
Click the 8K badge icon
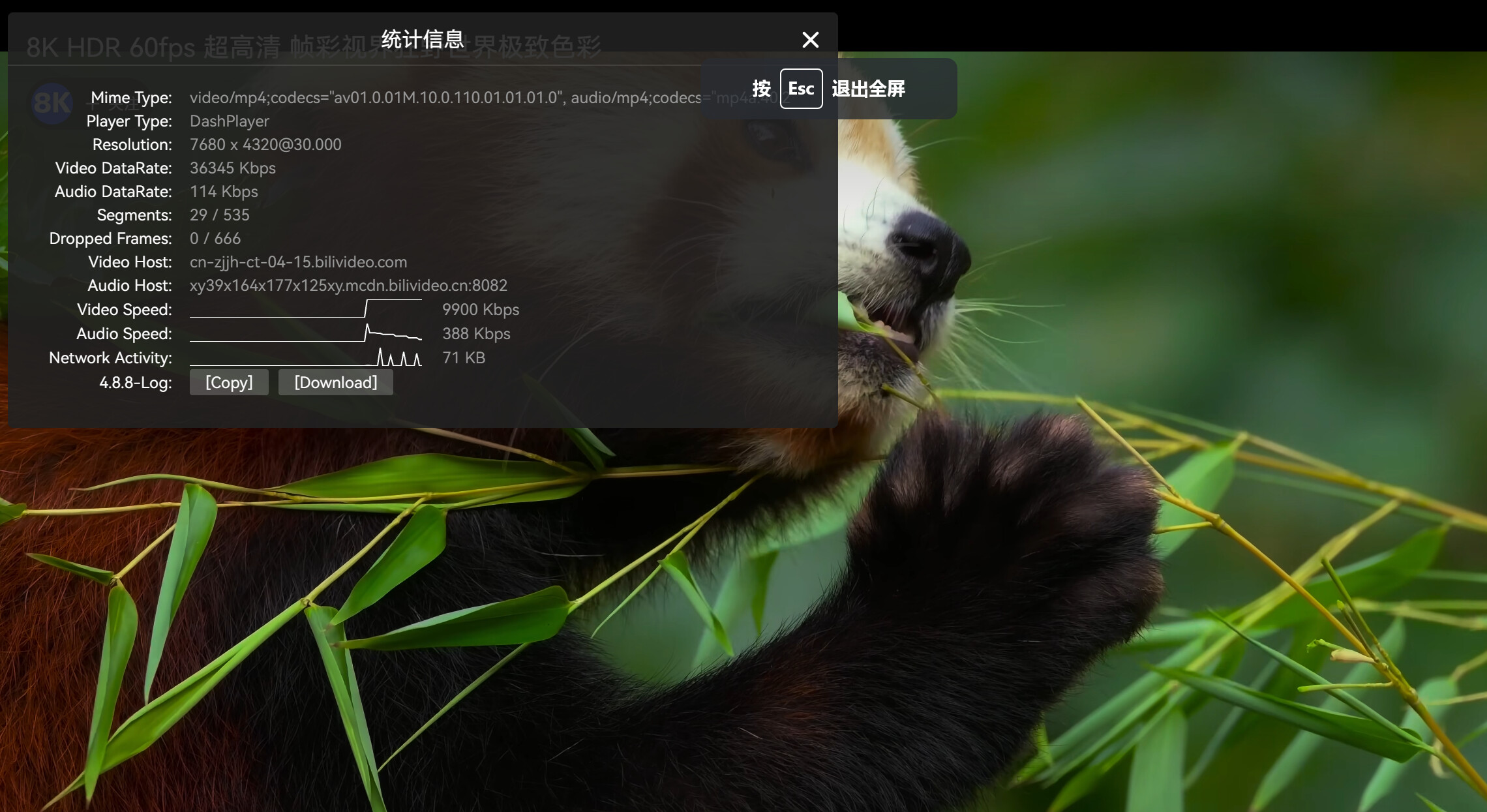tap(52, 103)
